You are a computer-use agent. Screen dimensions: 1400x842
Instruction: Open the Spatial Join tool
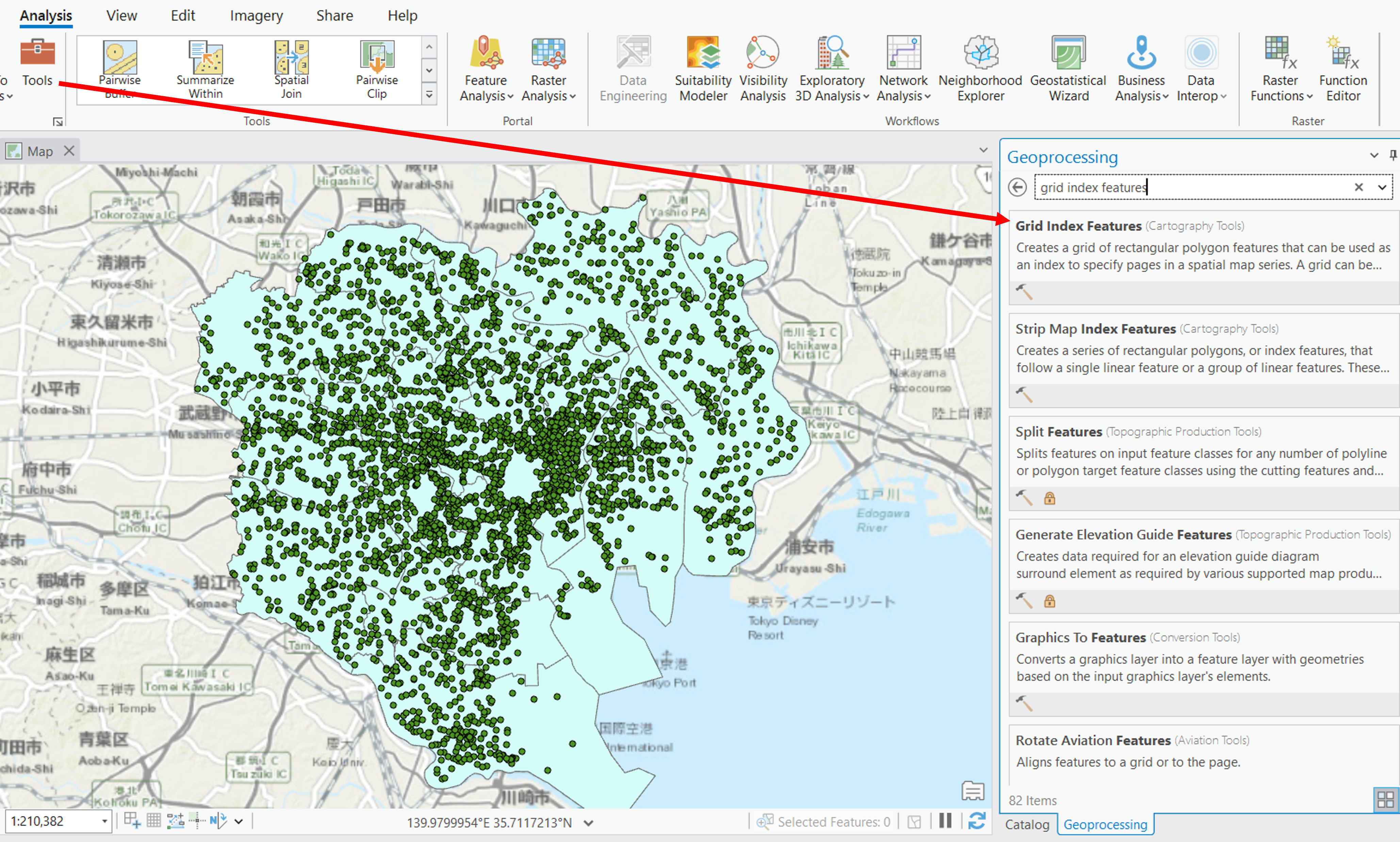(x=291, y=70)
